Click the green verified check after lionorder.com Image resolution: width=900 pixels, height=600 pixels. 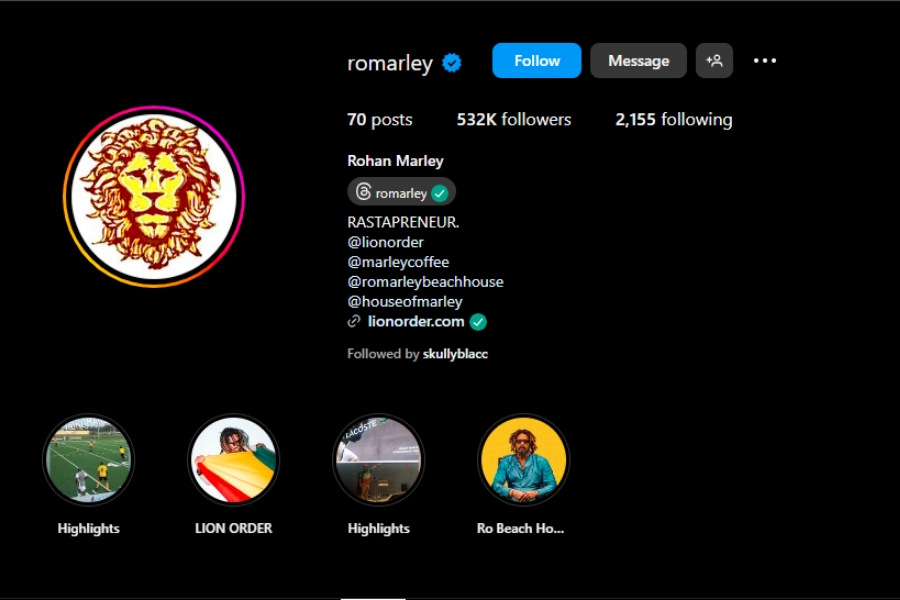coord(478,322)
